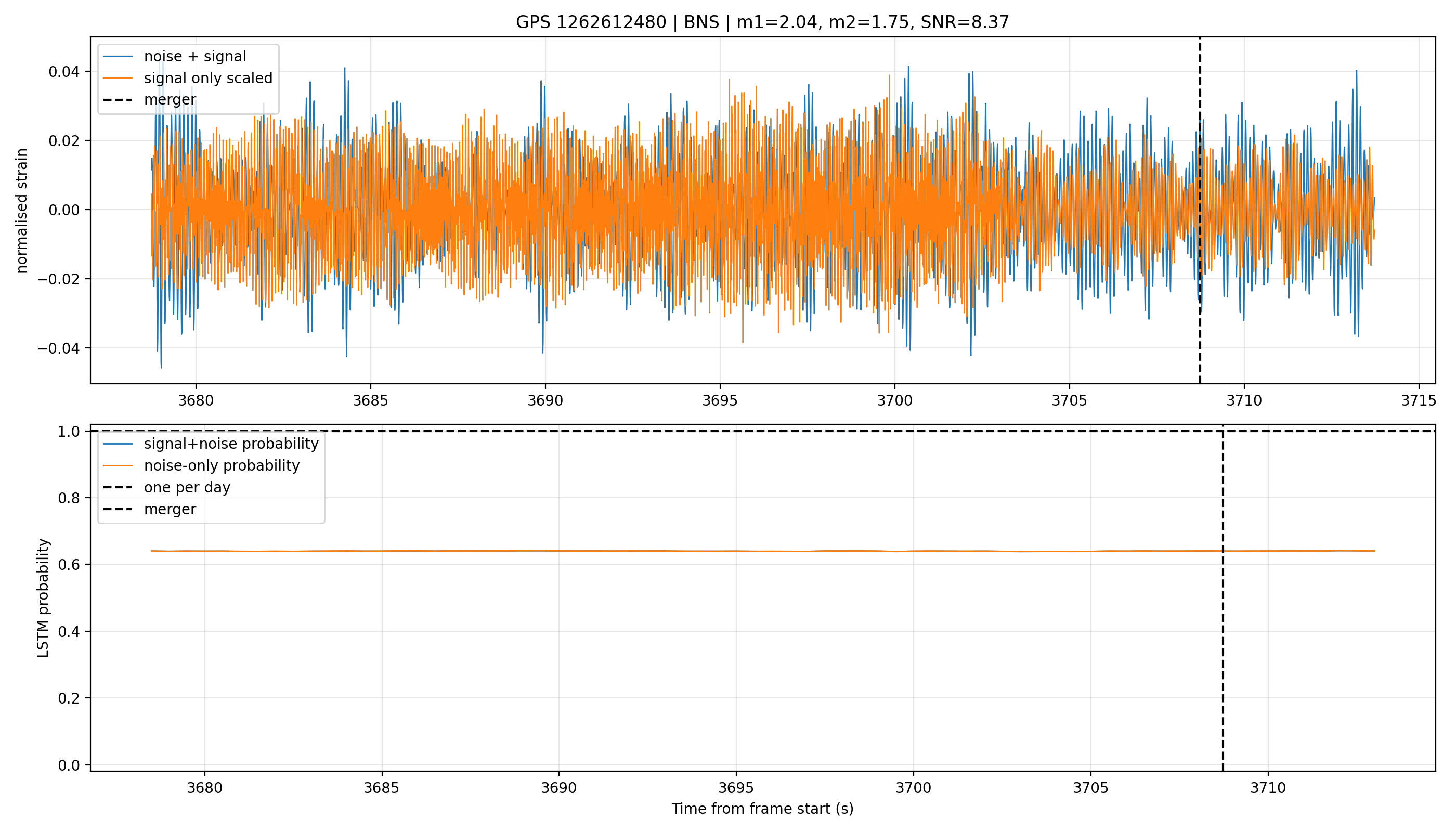Click the 'noise + signal' legend entry
Viewport: 1456px width, 832px height.
point(174,57)
